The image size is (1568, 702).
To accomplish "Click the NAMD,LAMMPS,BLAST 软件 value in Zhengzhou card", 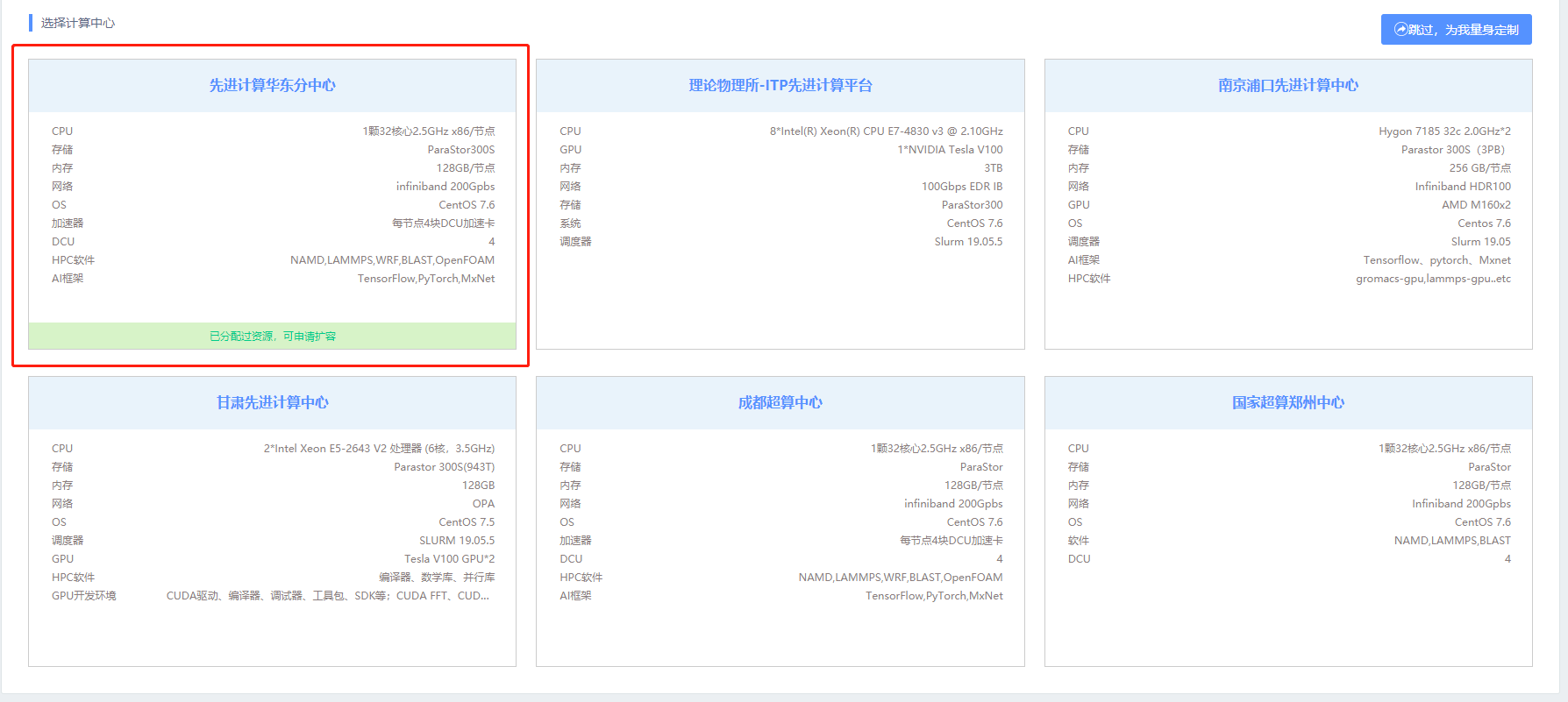I will (1451, 541).
